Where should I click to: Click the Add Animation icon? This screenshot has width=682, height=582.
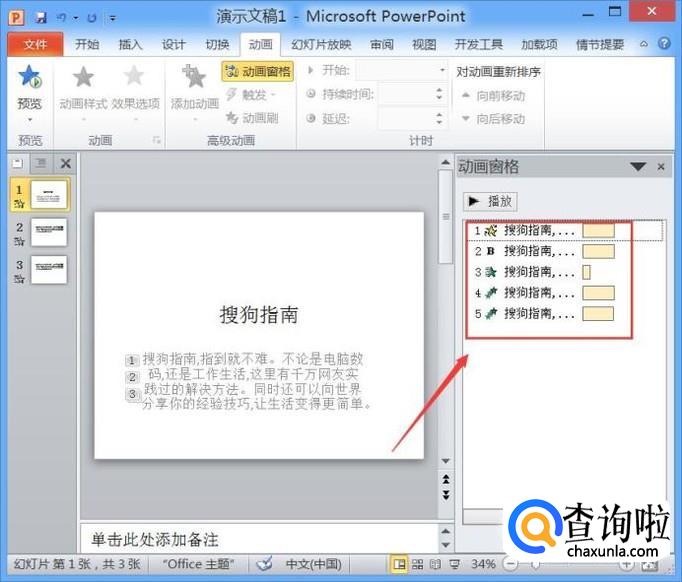click(x=194, y=77)
